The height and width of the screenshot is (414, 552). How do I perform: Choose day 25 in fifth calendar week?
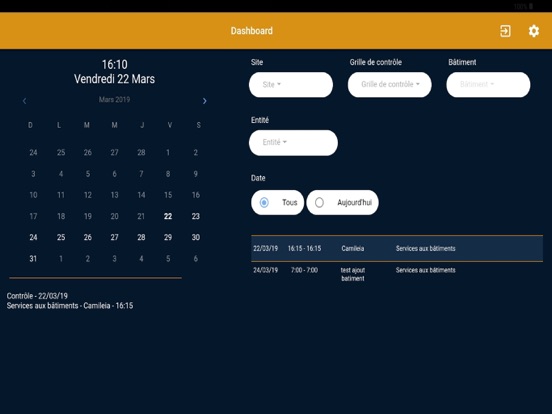pyautogui.click(x=61, y=237)
